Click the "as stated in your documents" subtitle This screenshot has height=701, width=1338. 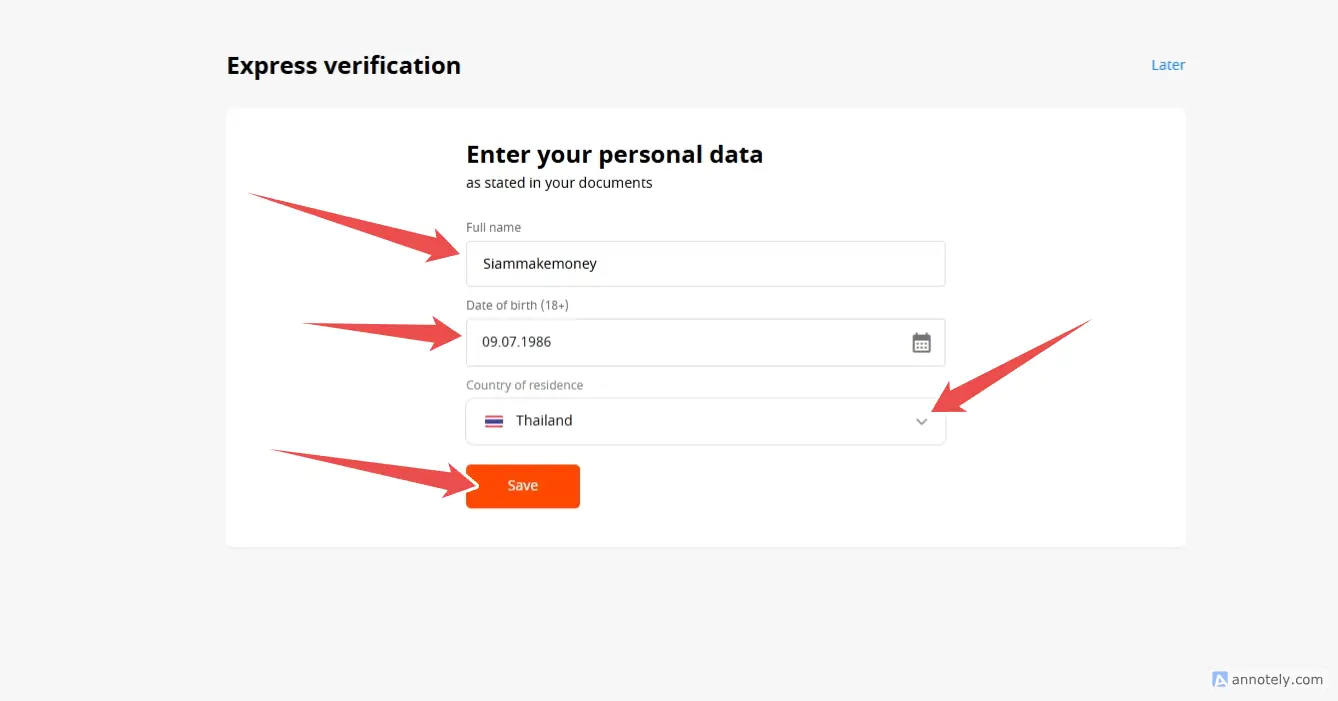point(559,183)
